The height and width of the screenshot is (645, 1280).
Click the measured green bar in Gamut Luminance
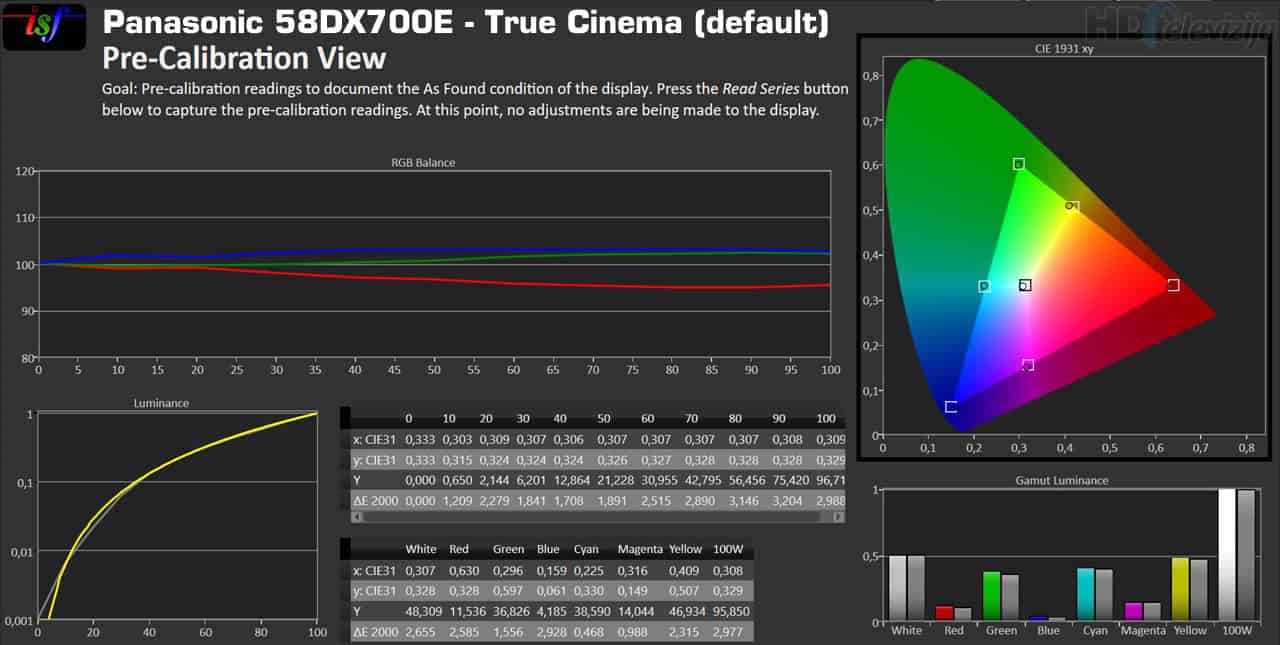(x=991, y=596)
